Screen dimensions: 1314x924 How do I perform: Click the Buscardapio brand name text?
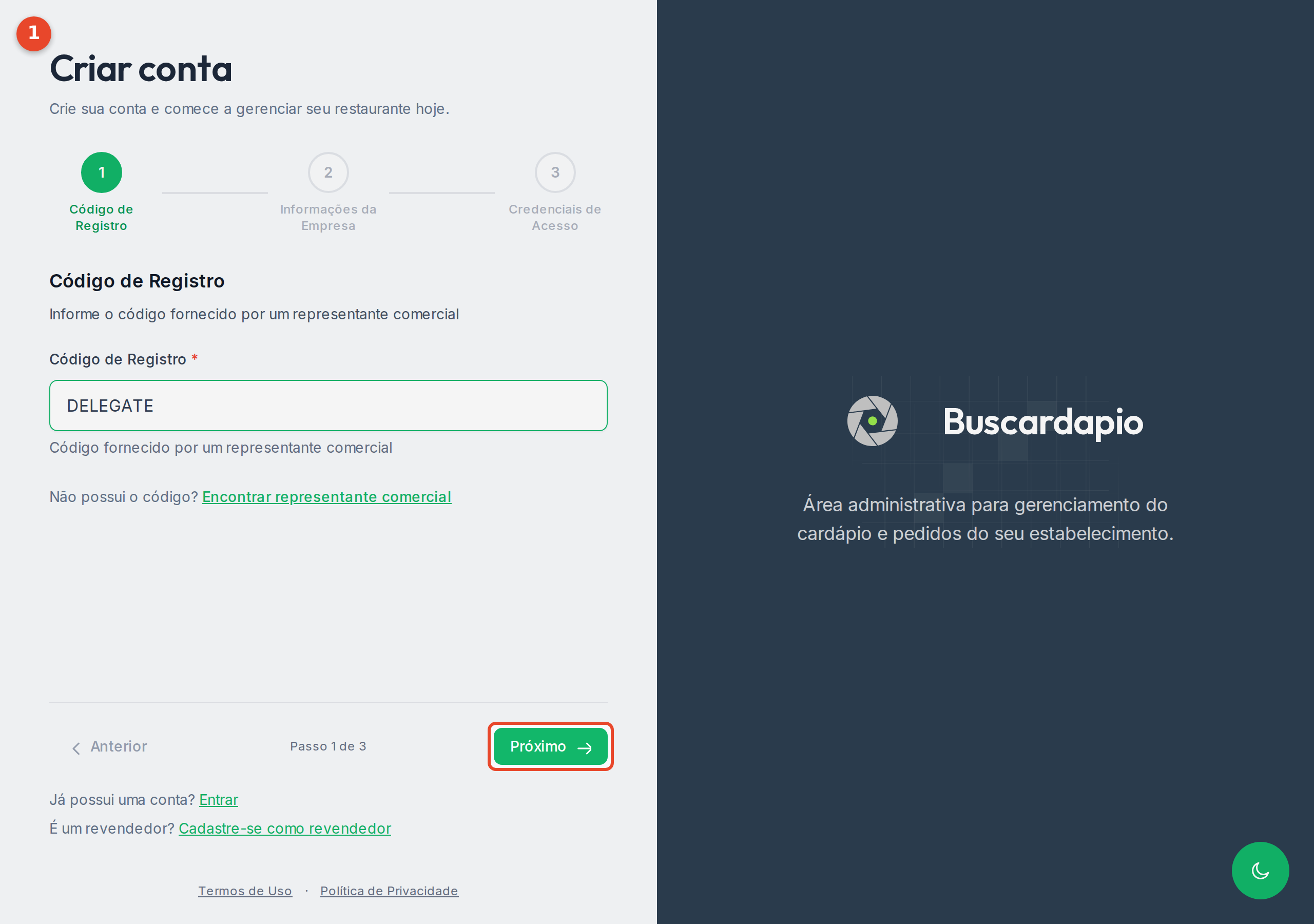tap(1044, 422)
